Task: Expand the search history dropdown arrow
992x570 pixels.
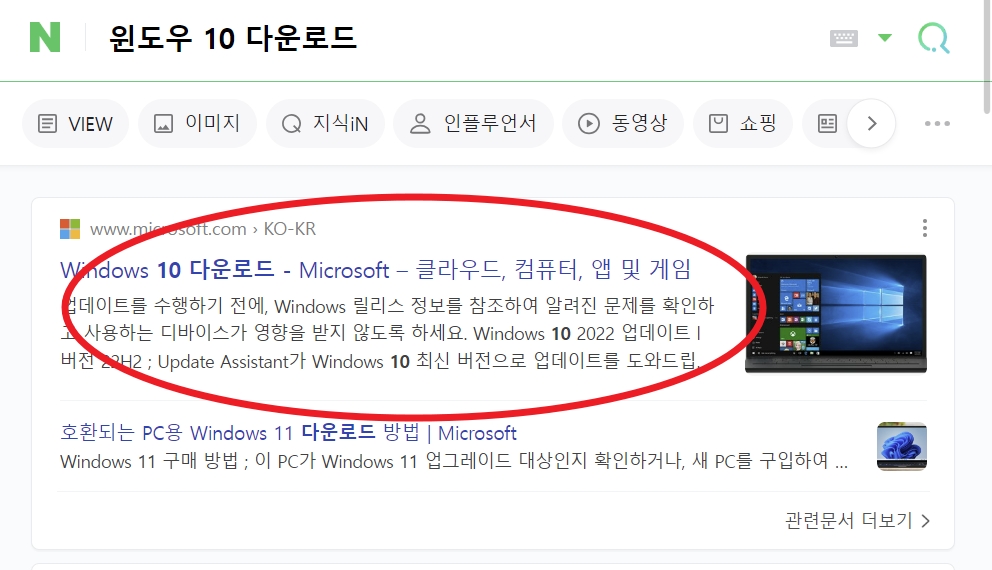Action: coord(885,38)
